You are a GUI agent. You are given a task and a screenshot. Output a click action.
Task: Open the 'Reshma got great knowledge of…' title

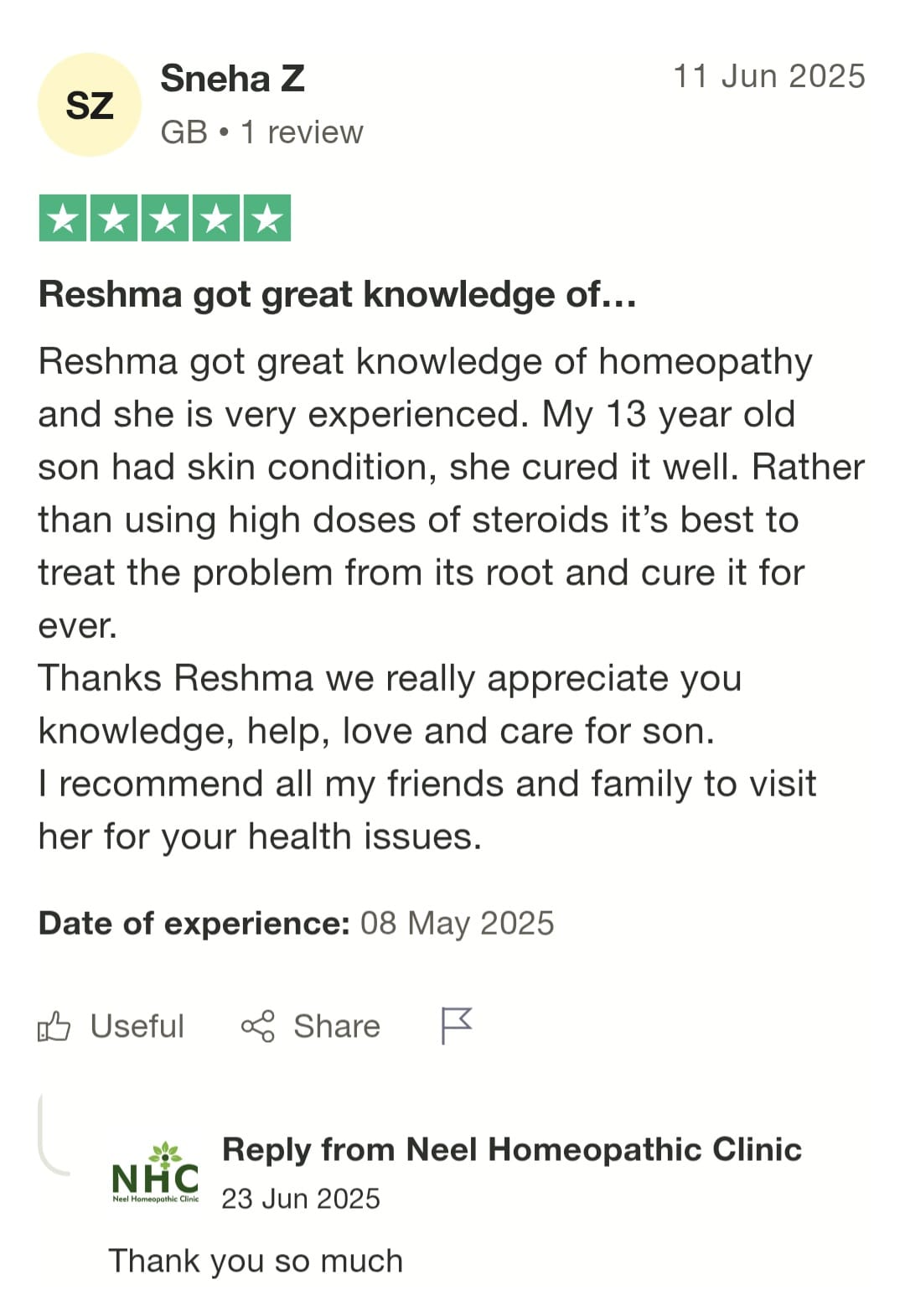click(x=337, y=294)
